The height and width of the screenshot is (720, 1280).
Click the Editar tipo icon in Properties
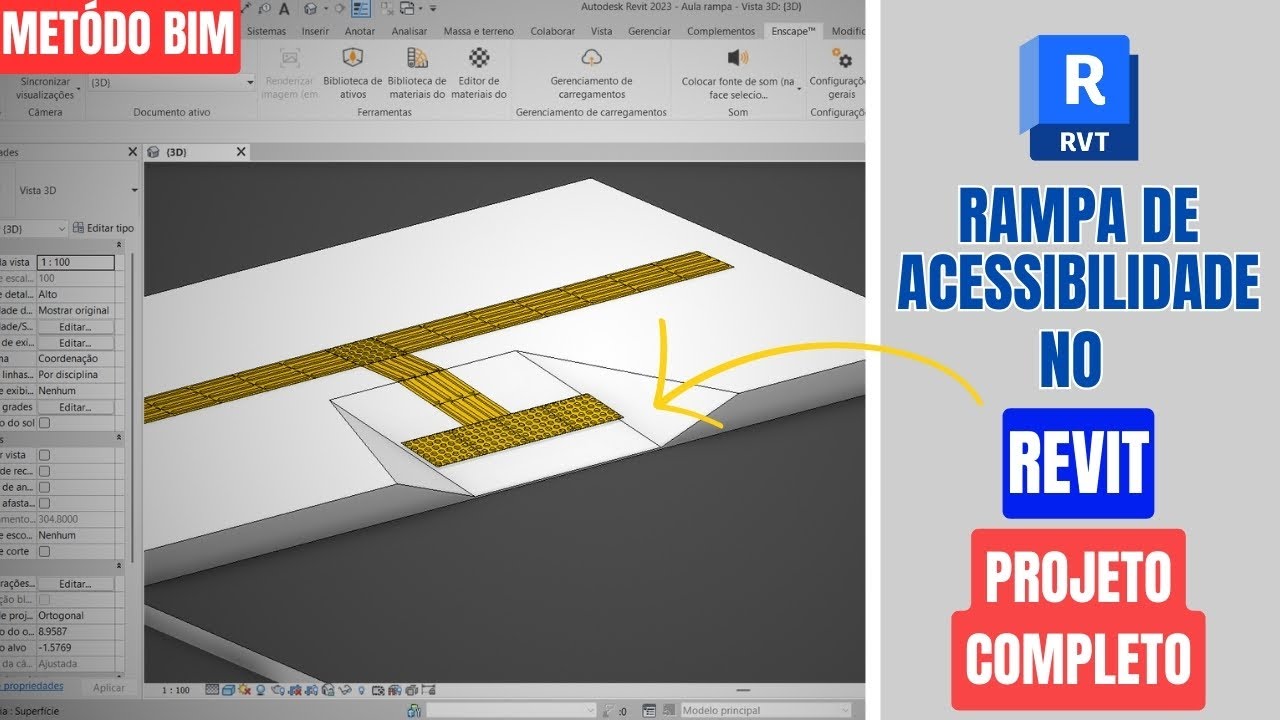(x=78, y=228)
